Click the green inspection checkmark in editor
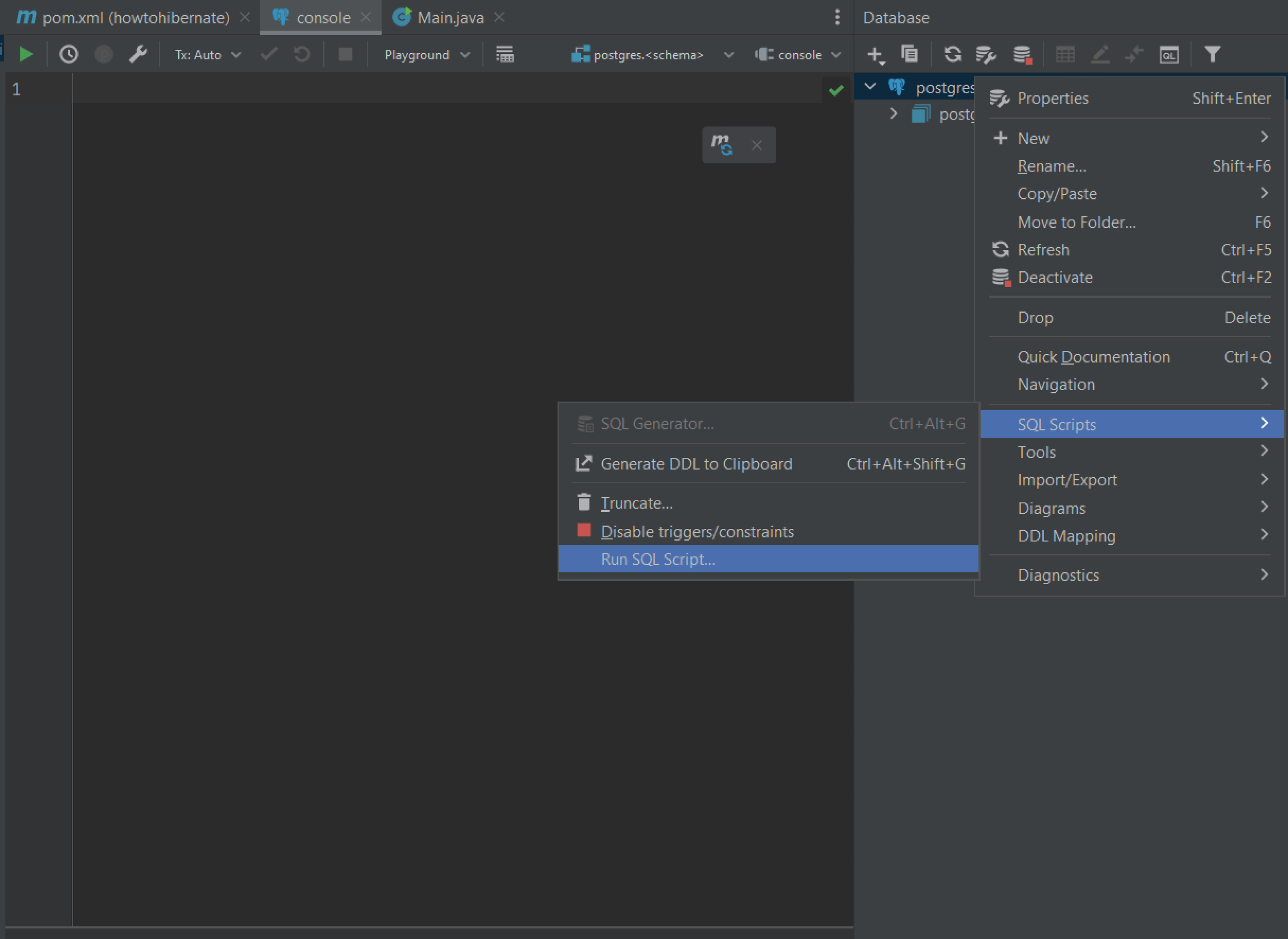The height and width of the screenshot is (939, 1288). [x=836, y=90]
